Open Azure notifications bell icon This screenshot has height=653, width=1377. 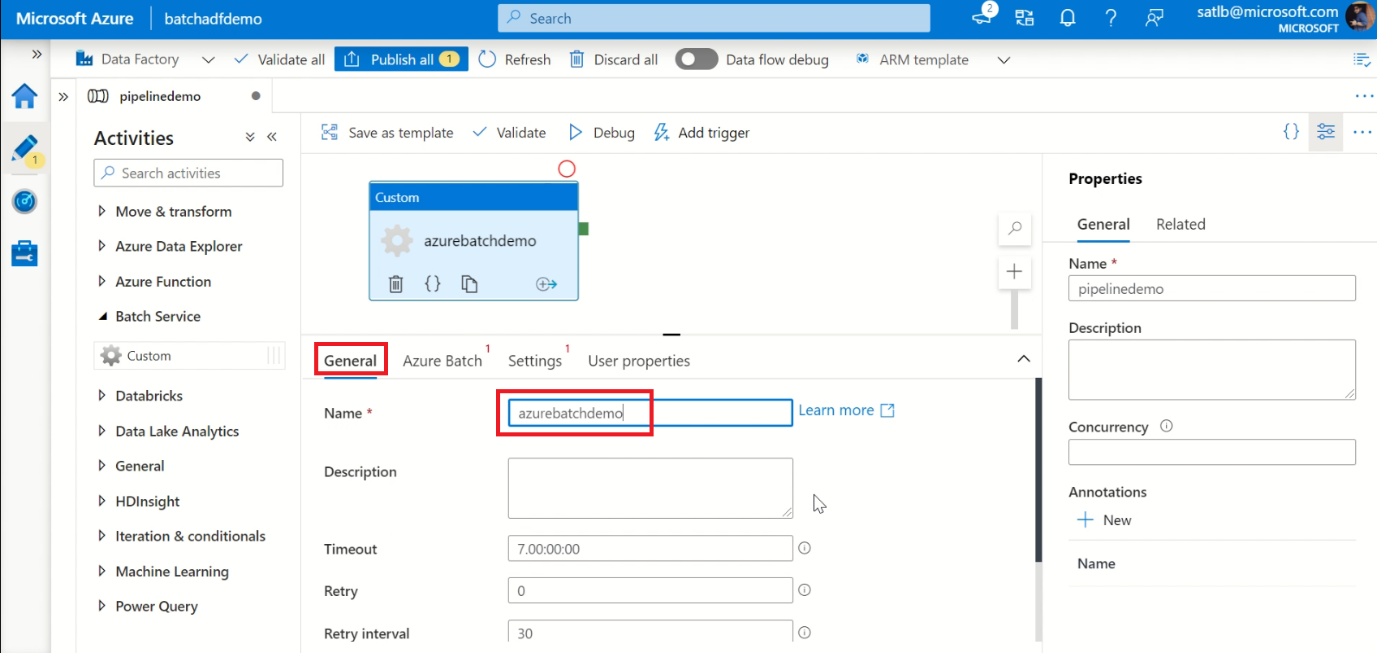pos(1068,18)
